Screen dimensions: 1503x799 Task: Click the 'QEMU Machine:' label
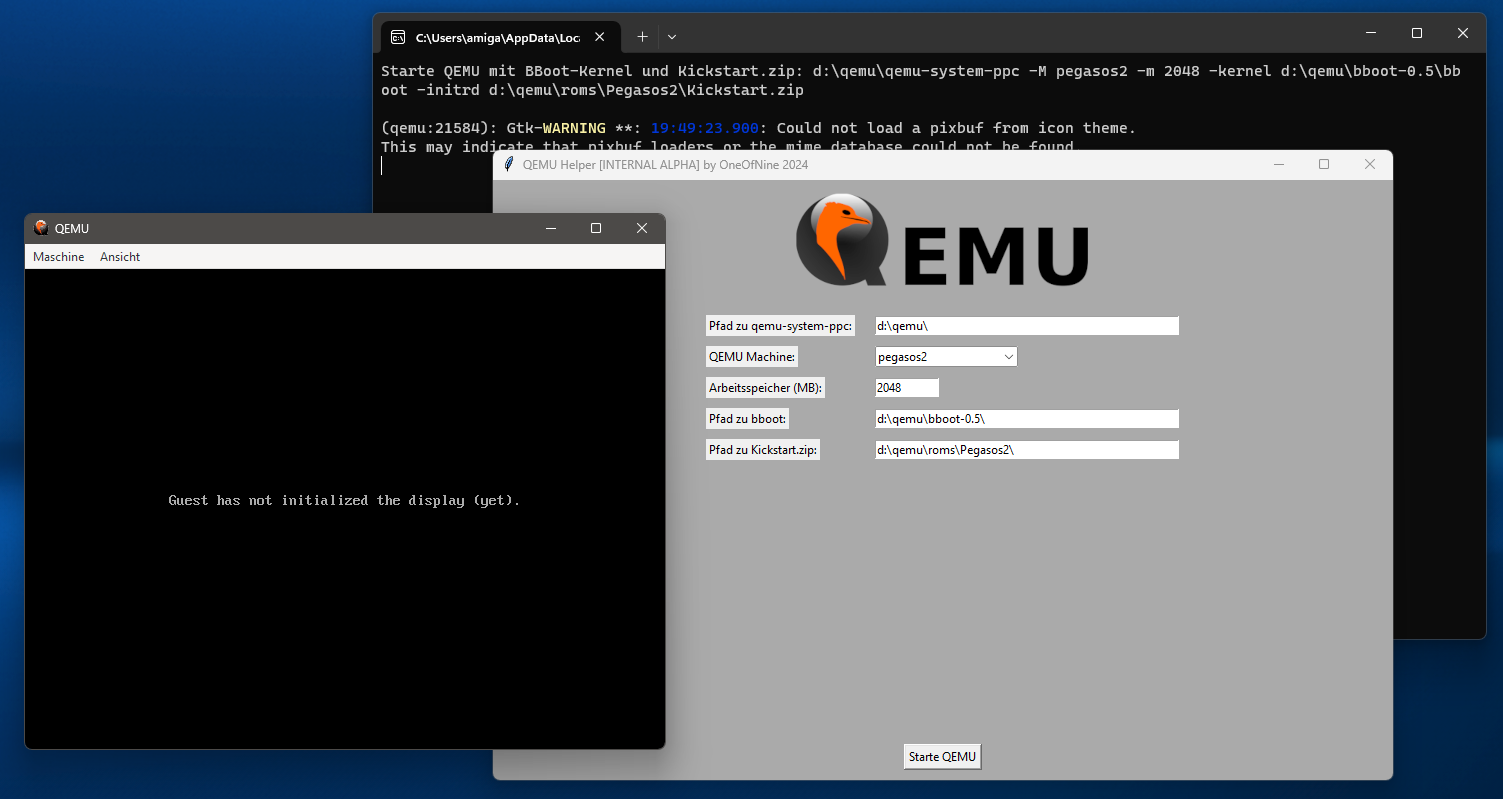tap(752, 357)
